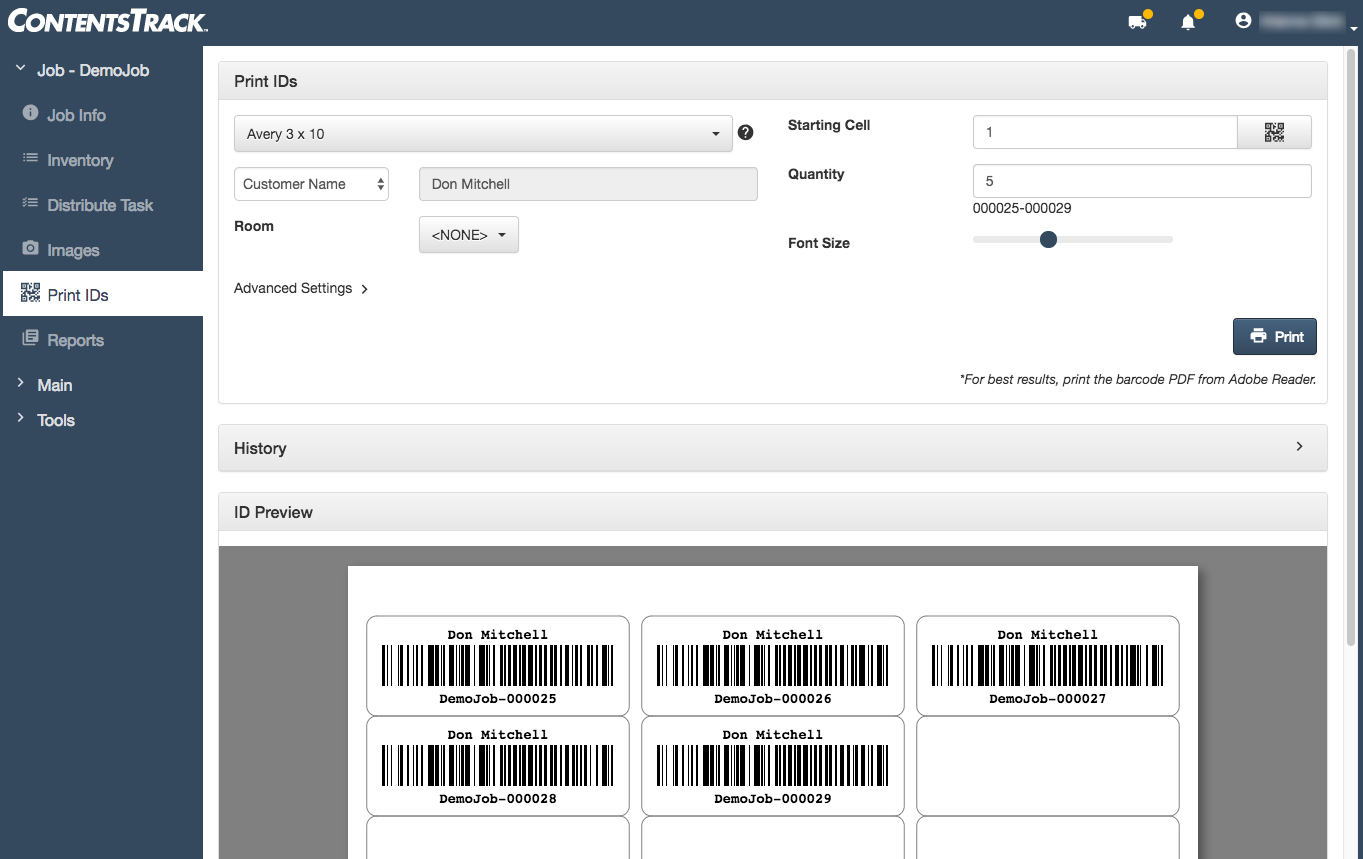Click the Print IDs panel title
This screenshot has height=859, width=1363.
pos(266,81)
